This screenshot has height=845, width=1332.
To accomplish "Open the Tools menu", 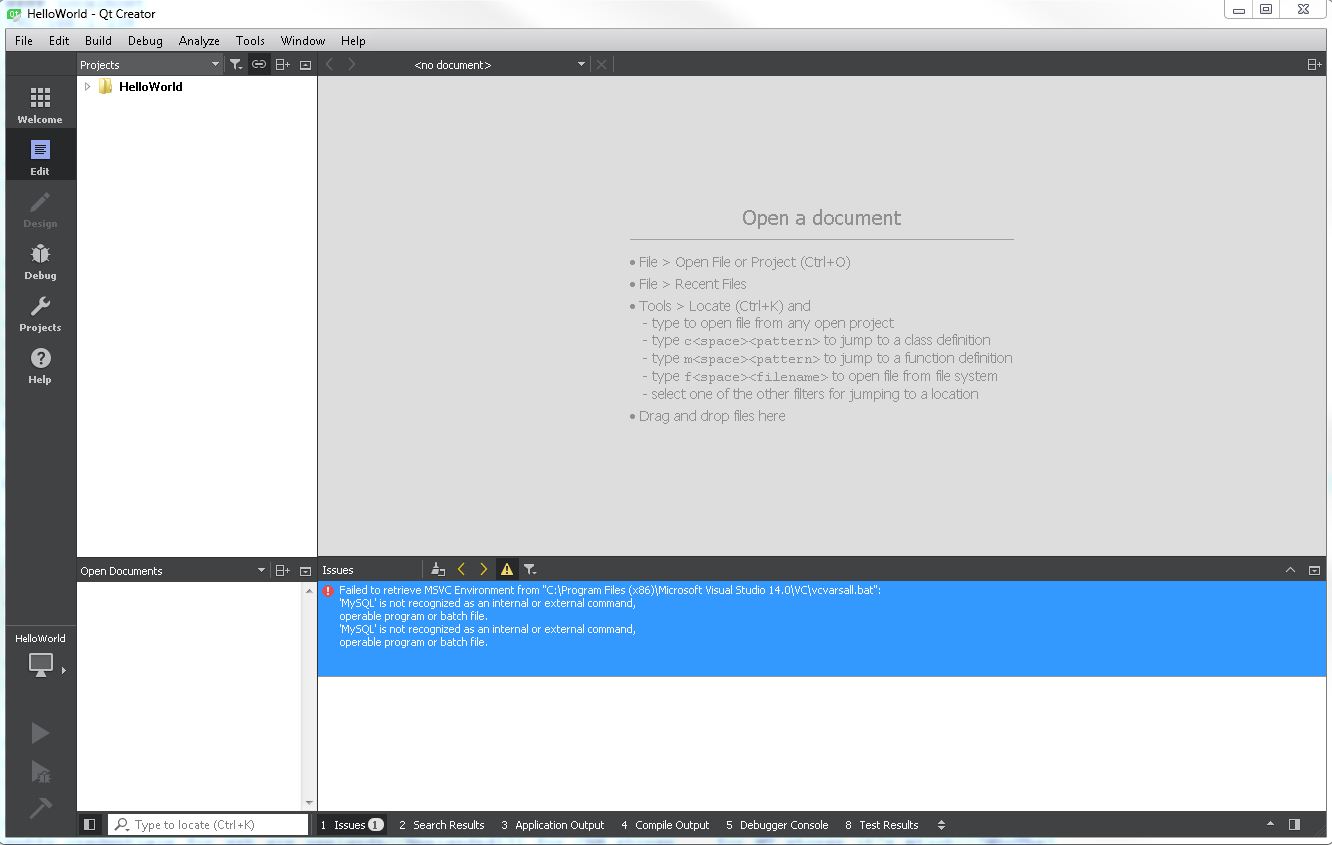I will pyautogui.click(x=250, y=41).
